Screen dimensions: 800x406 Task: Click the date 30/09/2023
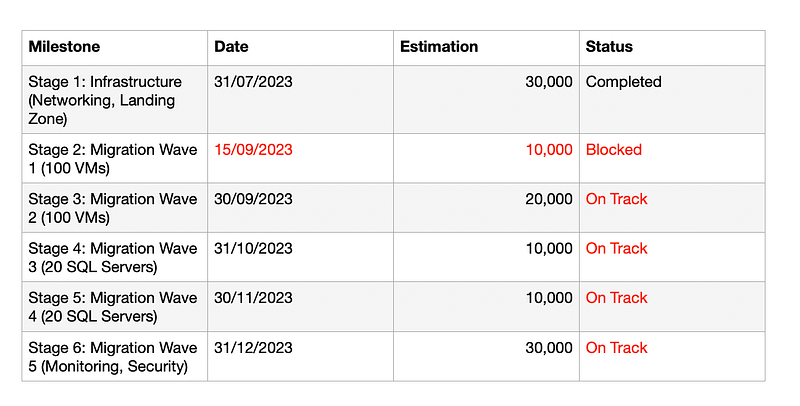253,199
